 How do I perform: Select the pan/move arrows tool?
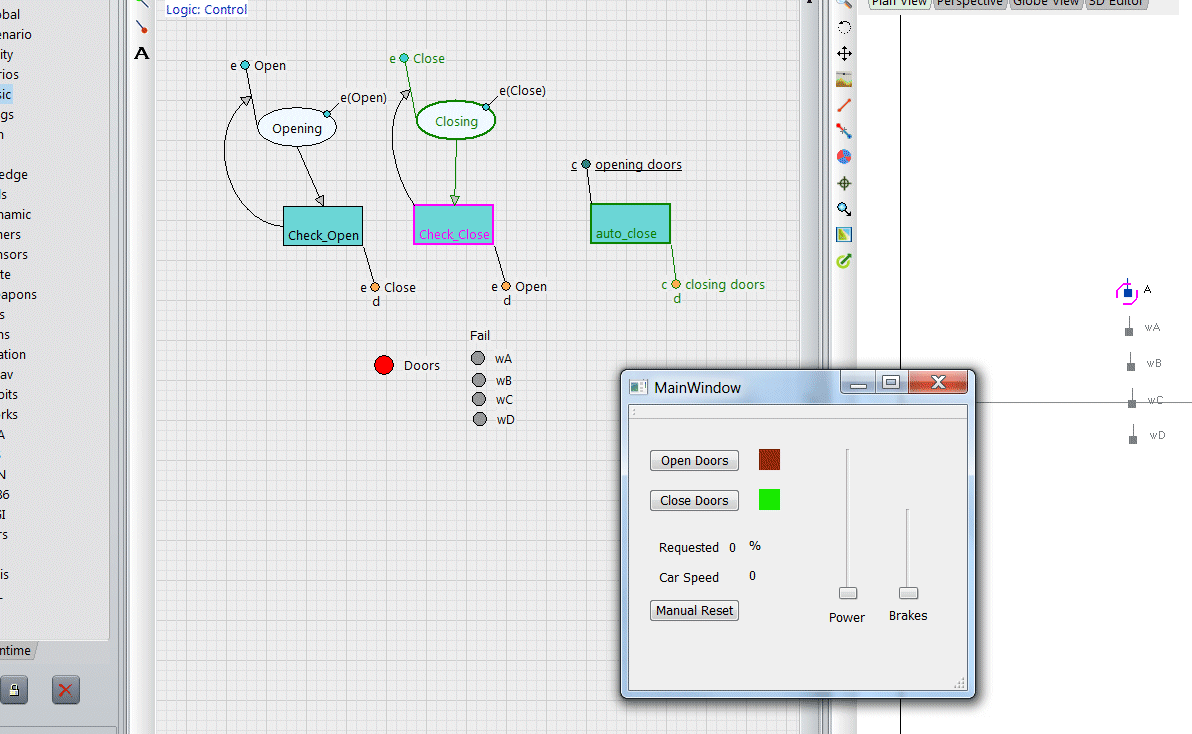(x=844, y=54)
